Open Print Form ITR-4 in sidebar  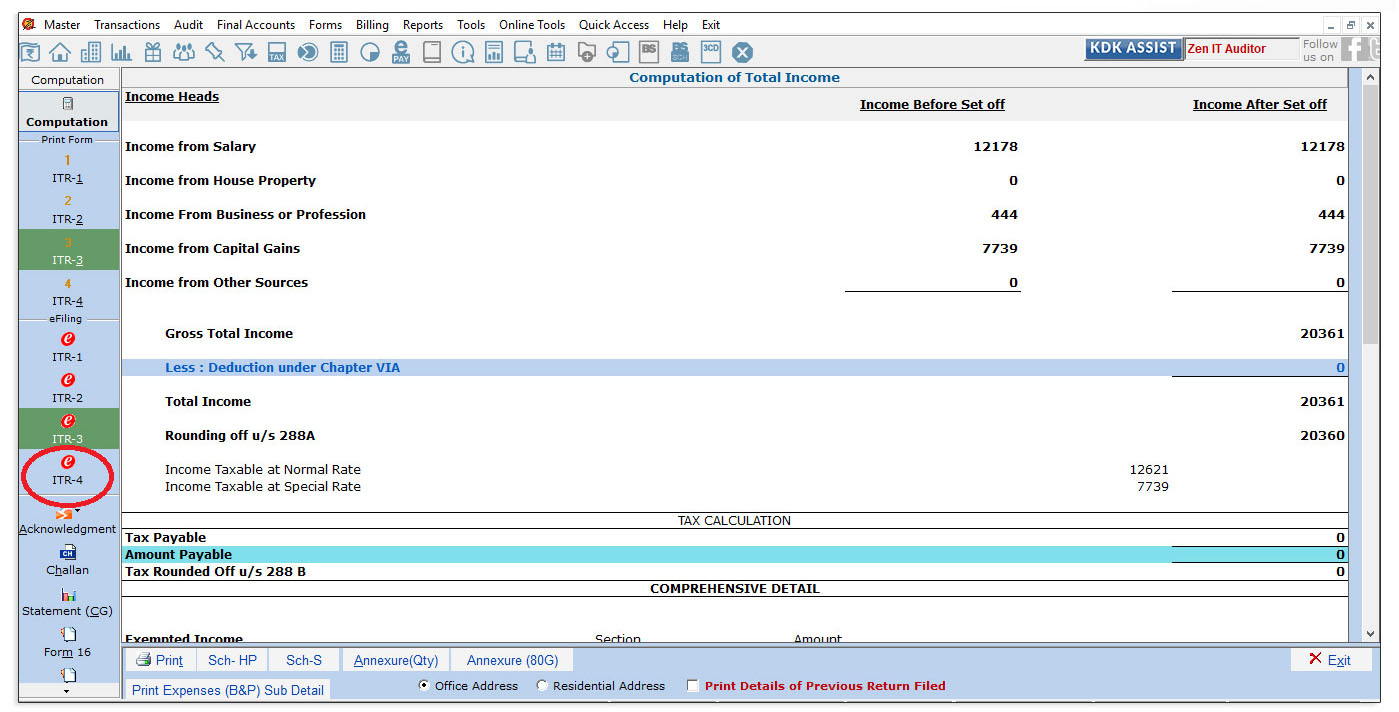pyautogui.click(x=68, y=292)
